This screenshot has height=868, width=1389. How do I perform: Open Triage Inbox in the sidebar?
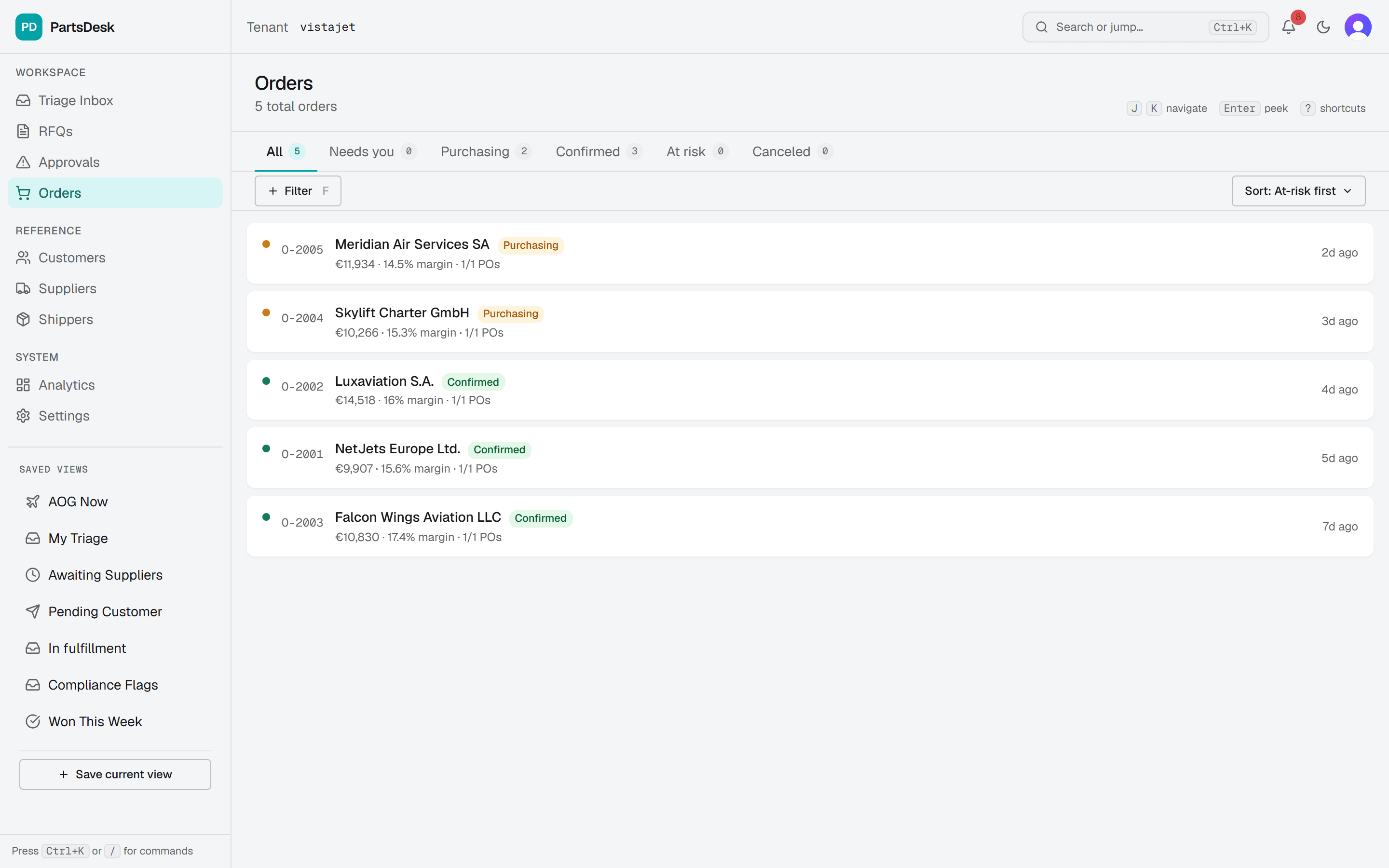click(115, 100)
